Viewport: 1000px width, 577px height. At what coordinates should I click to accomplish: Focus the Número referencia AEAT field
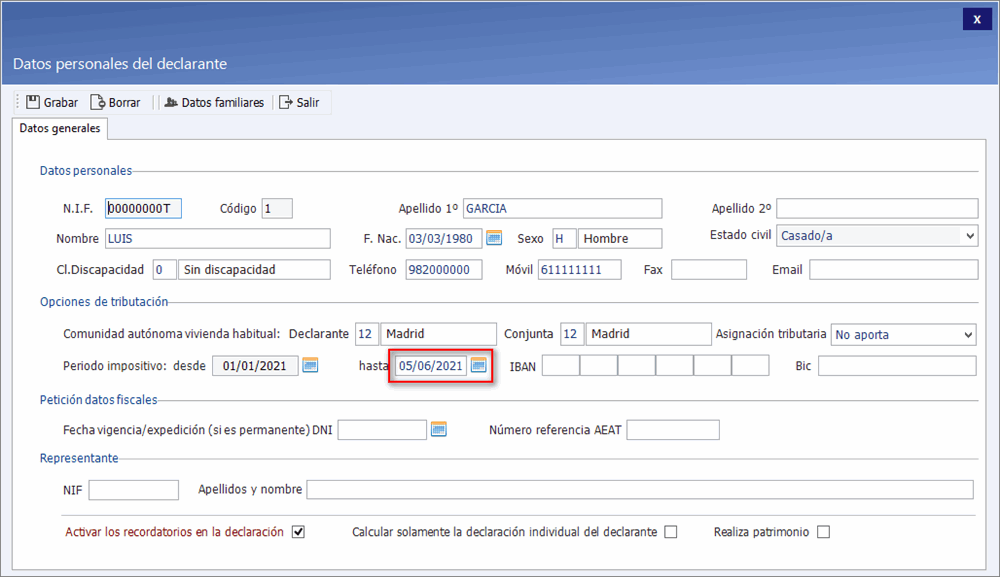coord(672,430)
